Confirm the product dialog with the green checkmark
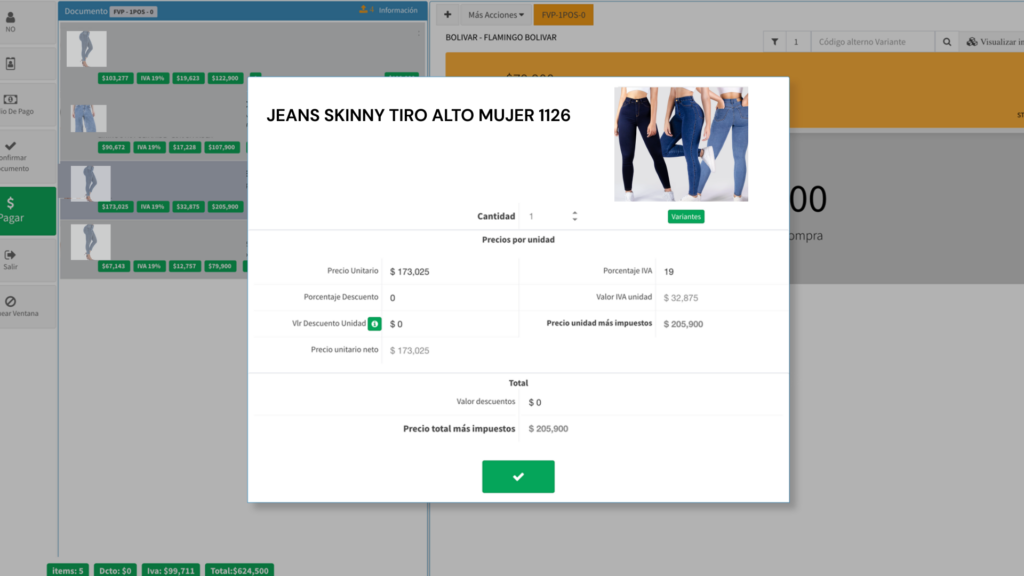This screenshot has height=576, width=1024. [518, 477]
